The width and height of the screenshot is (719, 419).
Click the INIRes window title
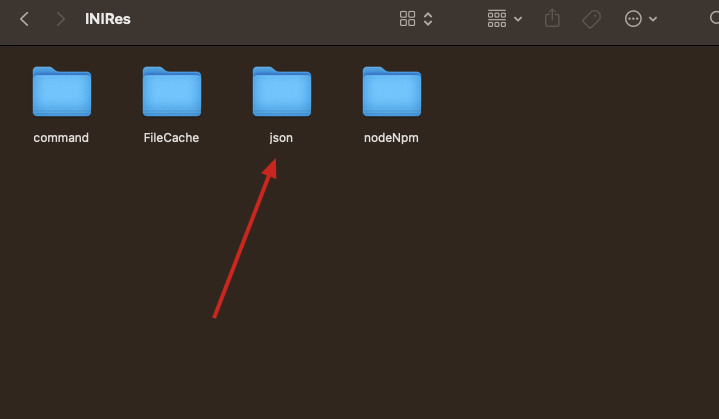coord(108,19)
